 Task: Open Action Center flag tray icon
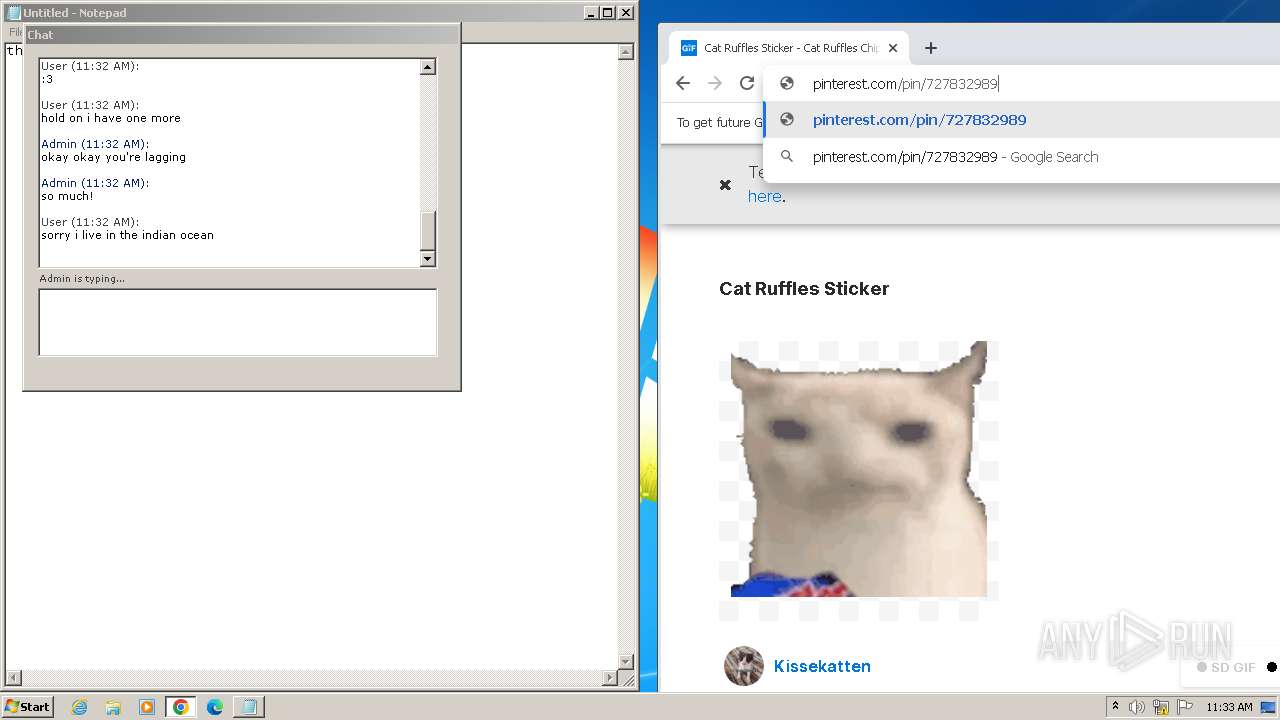[1185, 707]
